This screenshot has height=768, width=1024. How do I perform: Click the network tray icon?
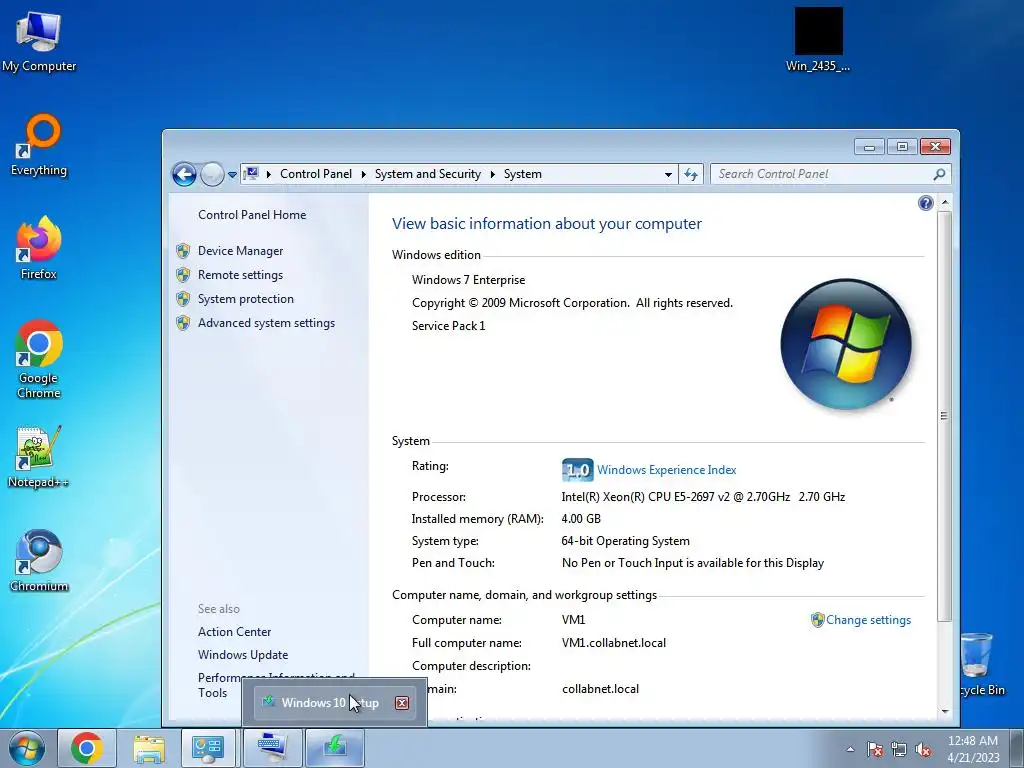[899, 749]
